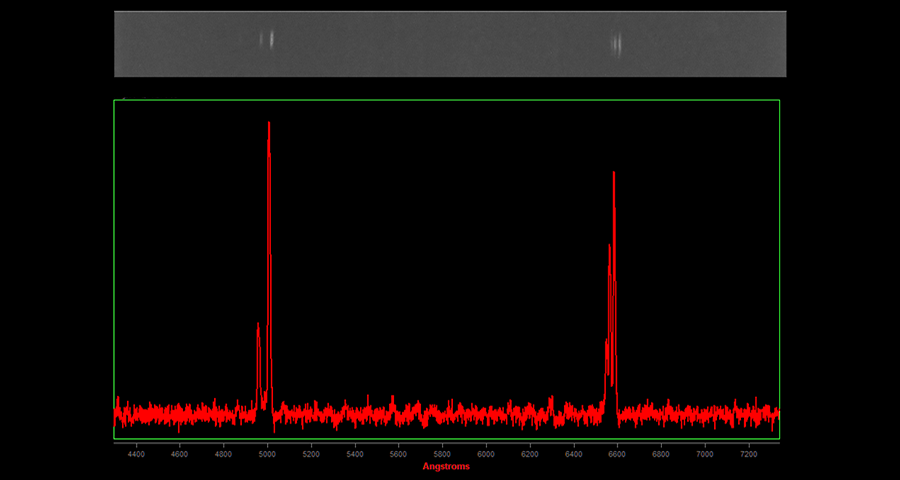
Task: Click the Angstroms axis label
Action: (x=446, y=466)
